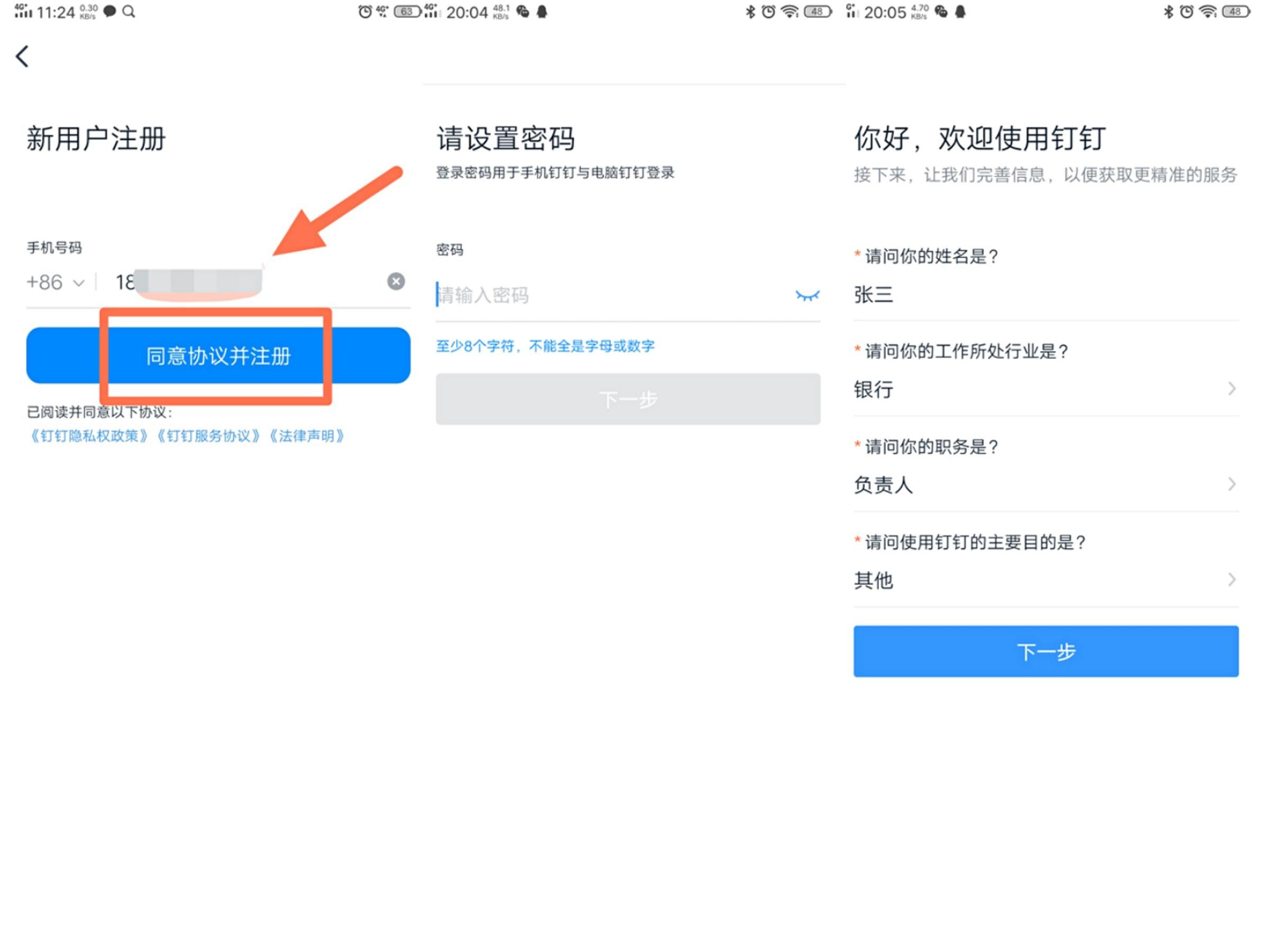Viewport: 1270px width, 952px height.
Task: Click the search icon in the 11:24 status bar
Action: (129, 12)
